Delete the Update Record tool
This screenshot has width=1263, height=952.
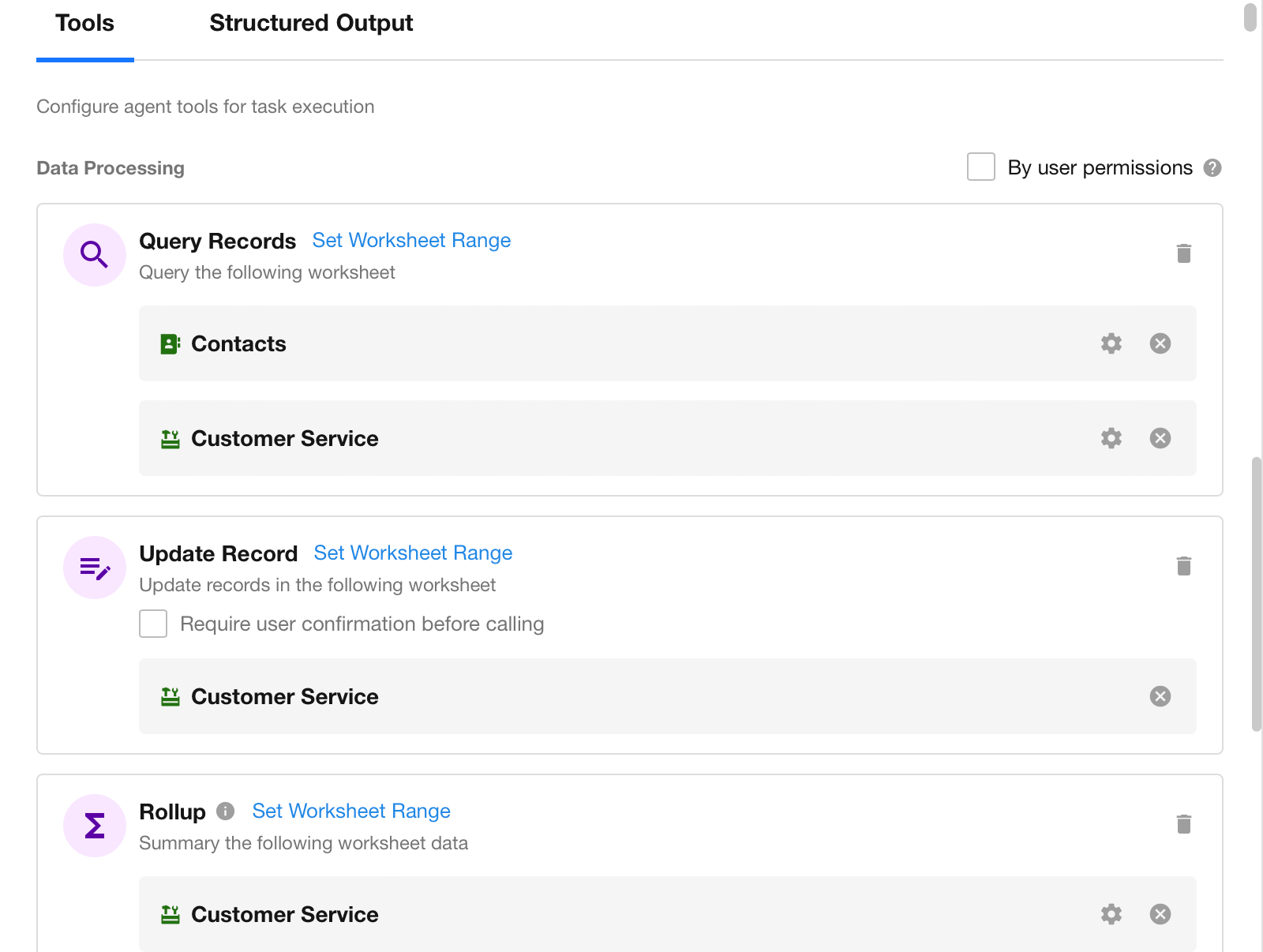tap(1183, 566)
